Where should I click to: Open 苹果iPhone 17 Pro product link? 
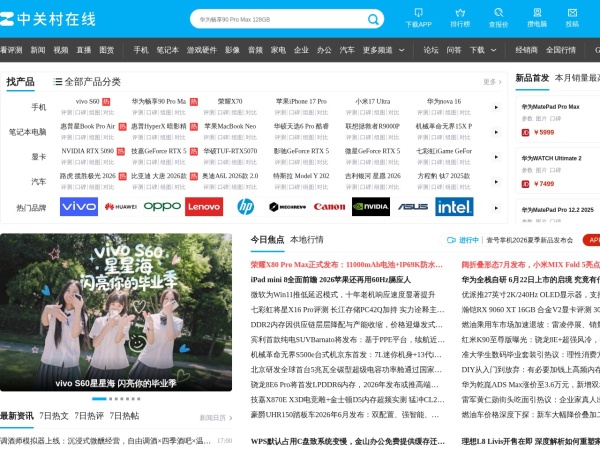301,101
